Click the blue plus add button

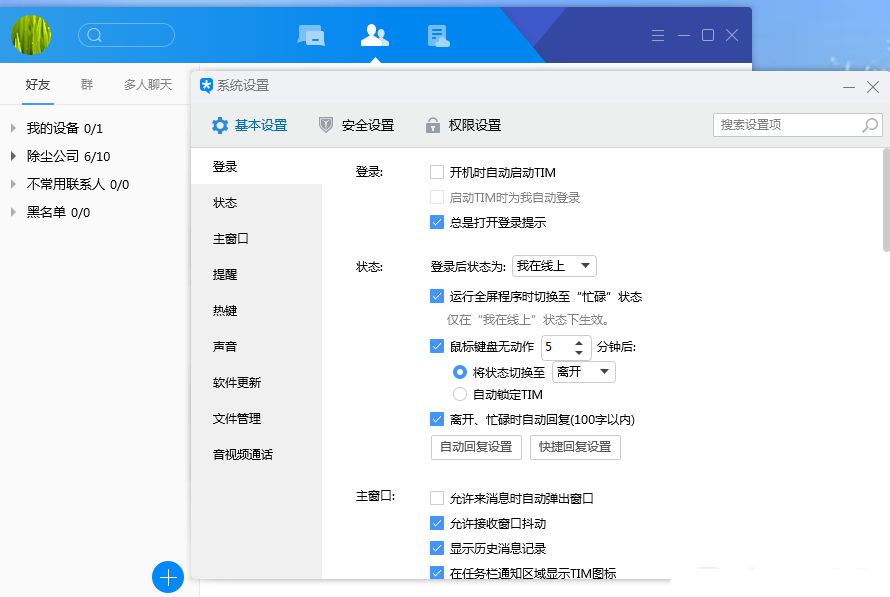coord(168,577)
